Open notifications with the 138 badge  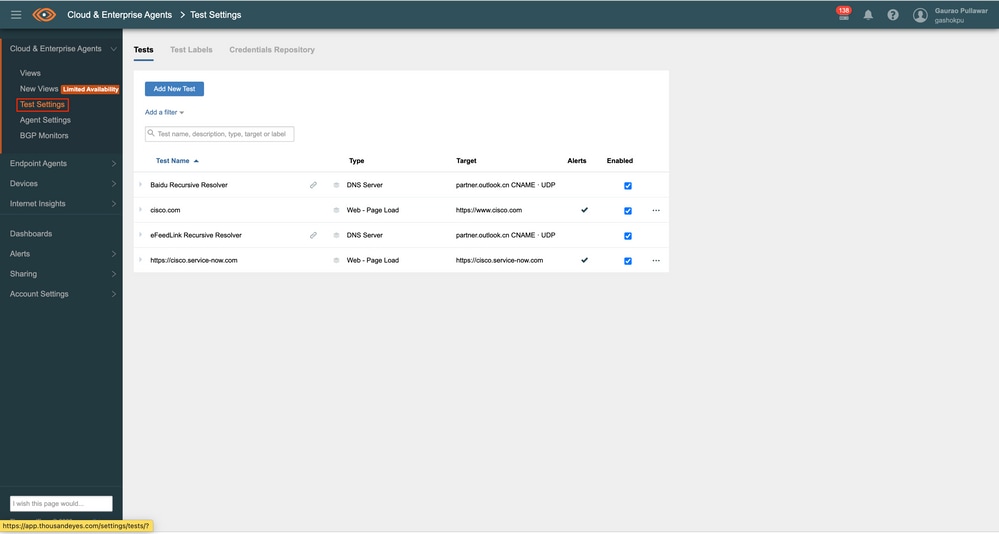tap(844, 14)
